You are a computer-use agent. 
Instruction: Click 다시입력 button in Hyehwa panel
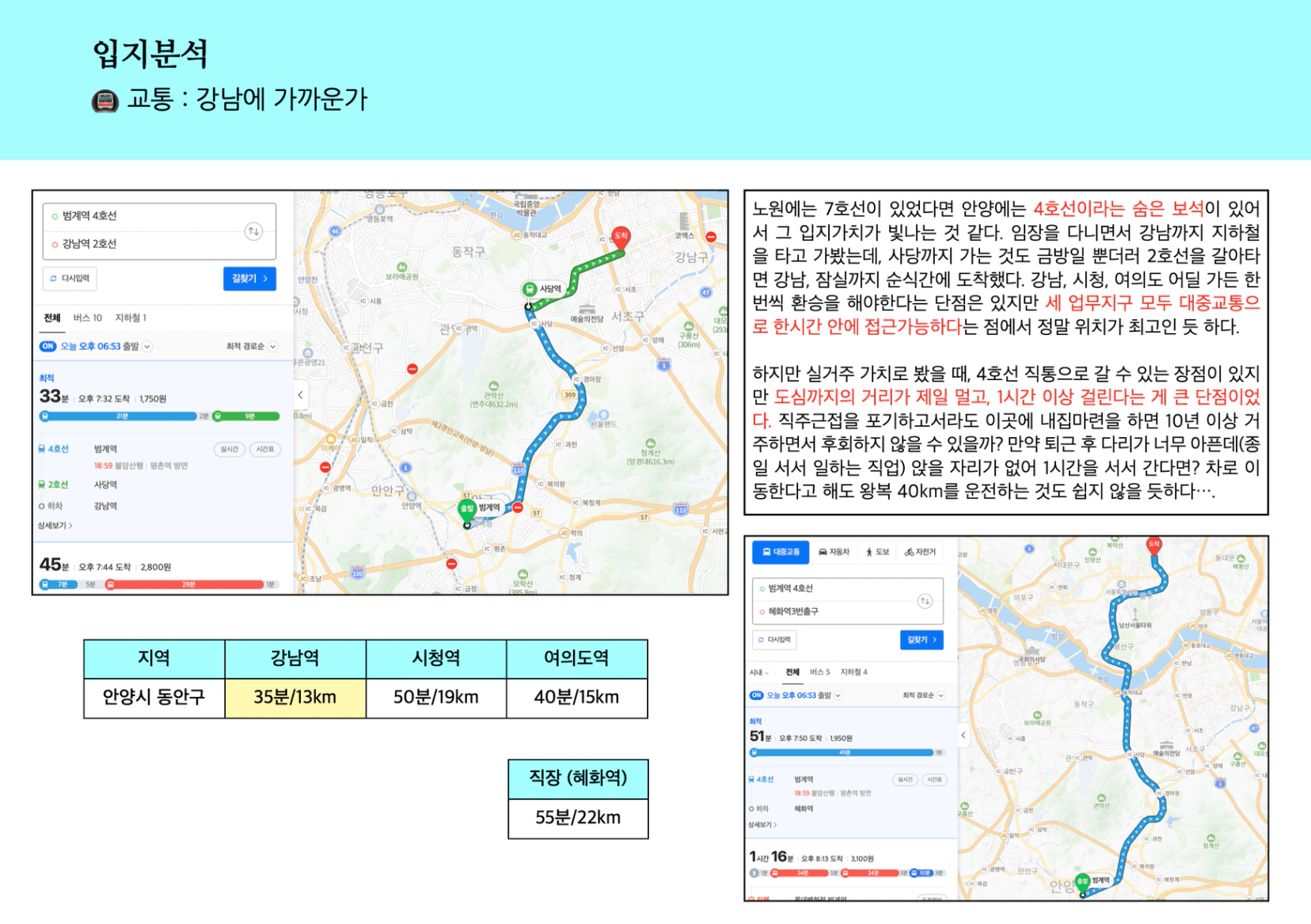coord(774,640)
